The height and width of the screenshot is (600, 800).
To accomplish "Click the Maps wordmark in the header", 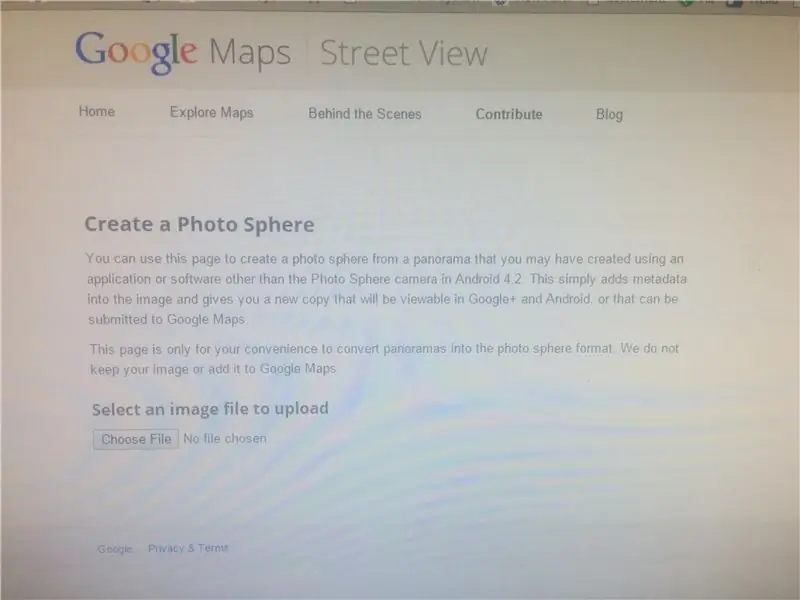I will coord(250,54).
